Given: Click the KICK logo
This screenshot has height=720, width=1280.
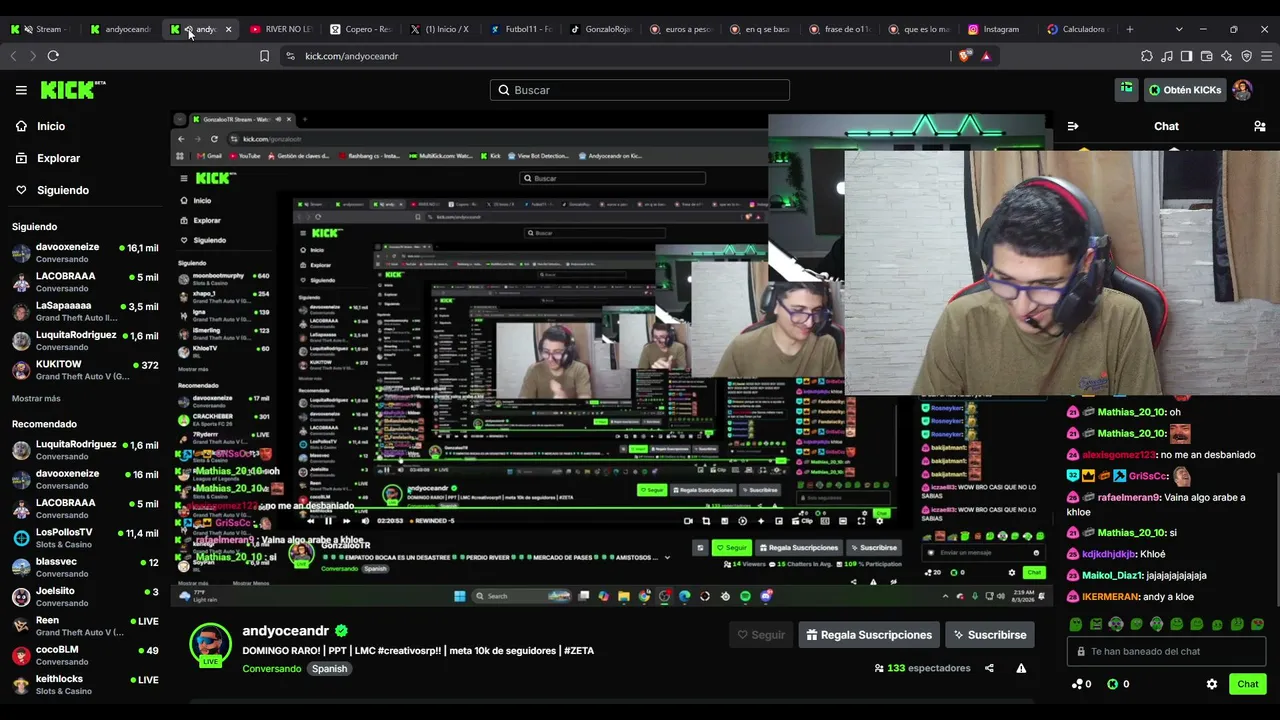Looking at the screenshot, I should tap(73, 90).
